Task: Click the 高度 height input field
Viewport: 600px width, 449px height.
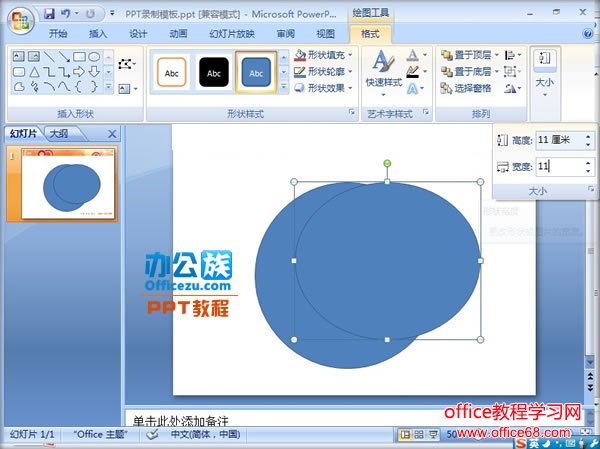Action: coord(560,140)
